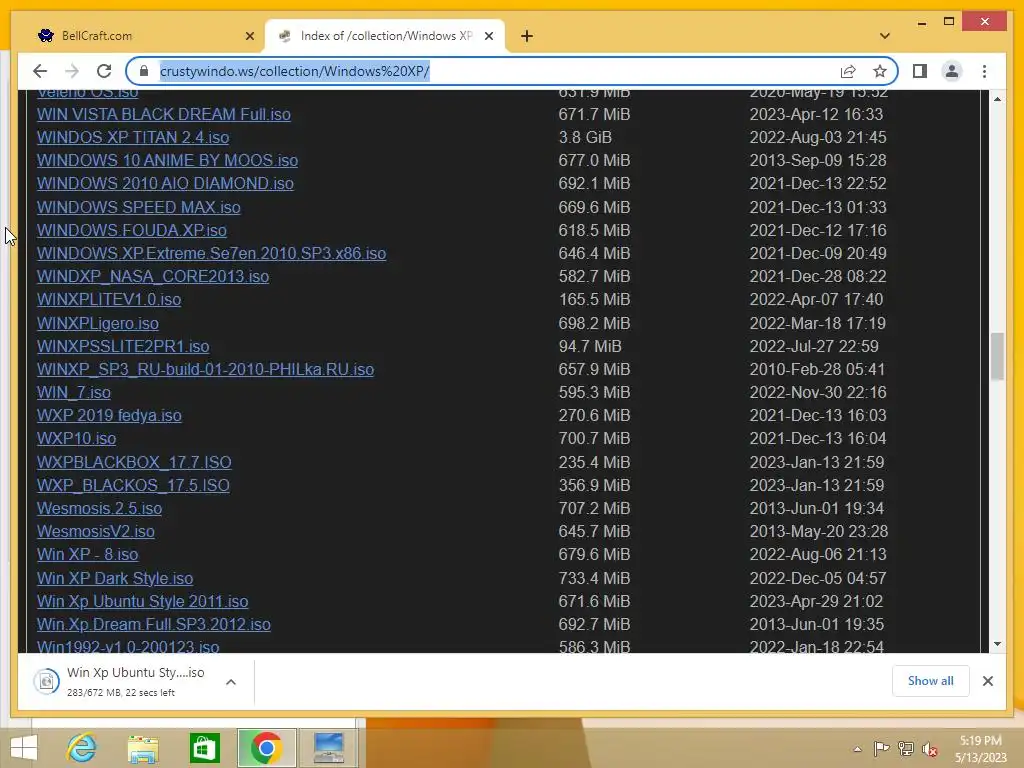Open the computer taskbar app icon
The width and height of the screenshot is (1024, 768).
pyautogui.click(x=328, y=748)
